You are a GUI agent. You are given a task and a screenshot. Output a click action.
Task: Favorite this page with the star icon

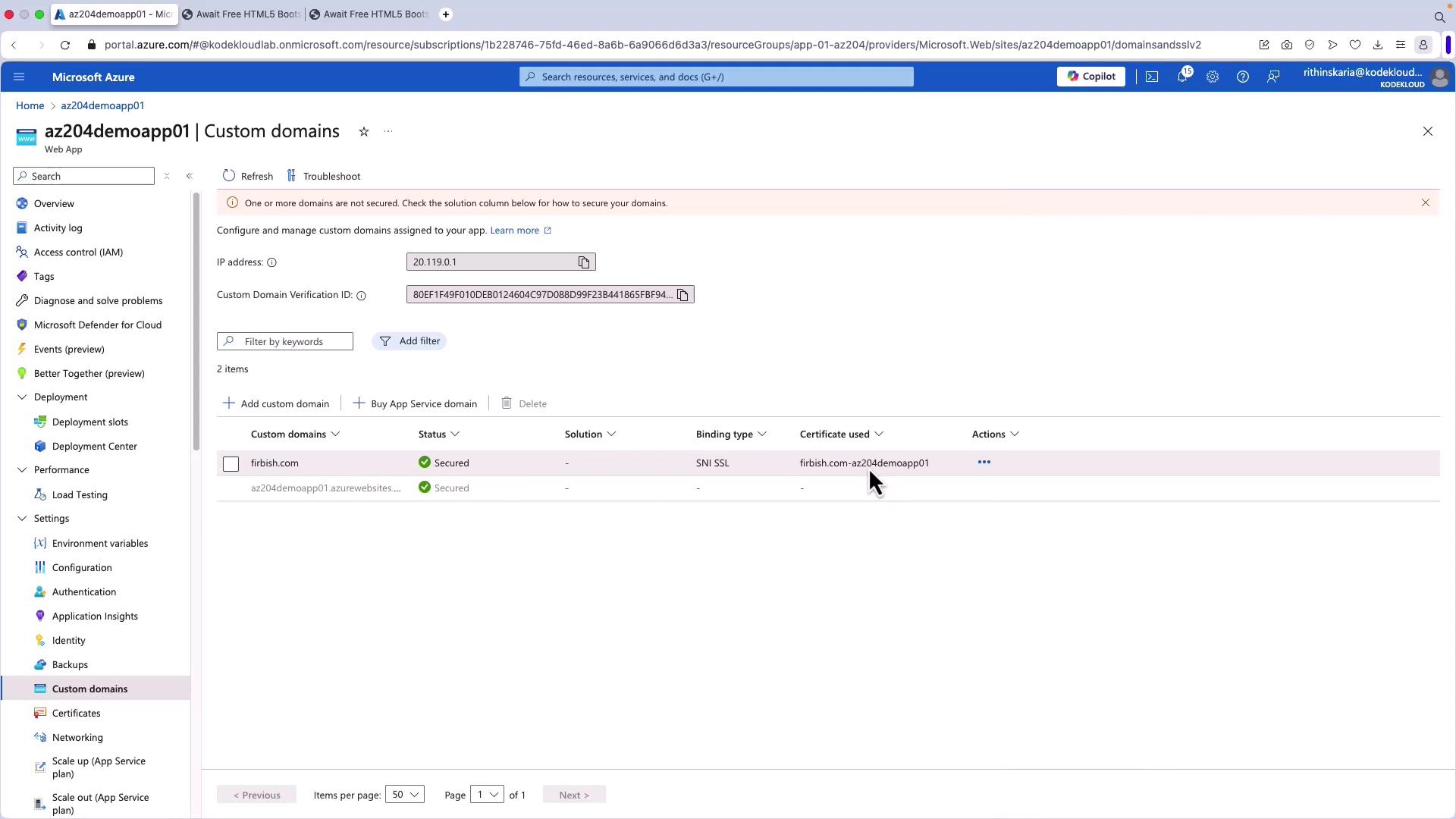[364, 132]
